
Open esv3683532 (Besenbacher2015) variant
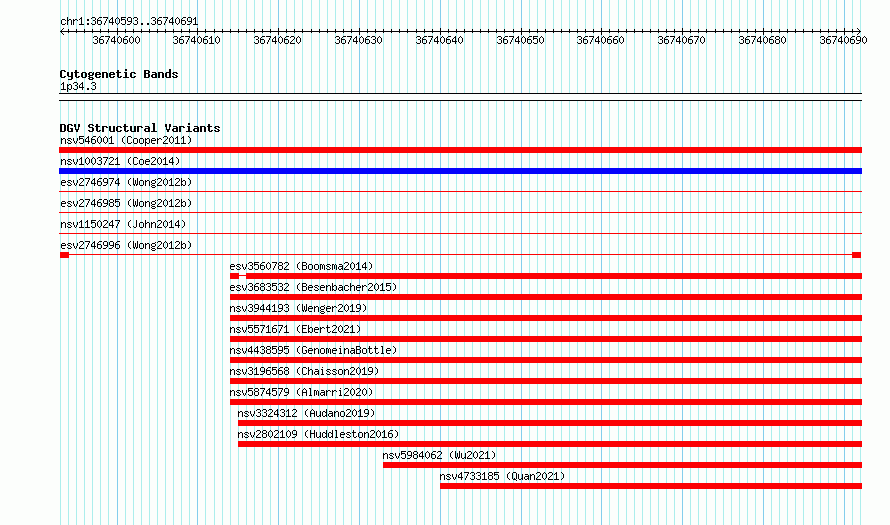coord(313,287)
